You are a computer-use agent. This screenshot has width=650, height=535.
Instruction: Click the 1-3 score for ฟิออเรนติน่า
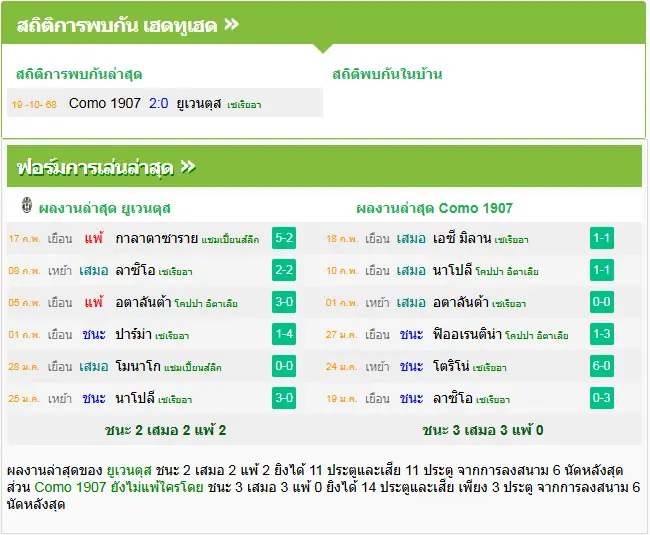[601, 334]
